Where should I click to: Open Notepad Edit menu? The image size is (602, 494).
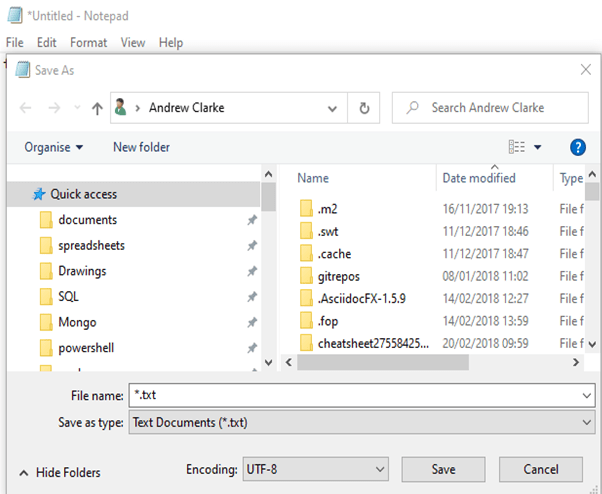point(46,43)
